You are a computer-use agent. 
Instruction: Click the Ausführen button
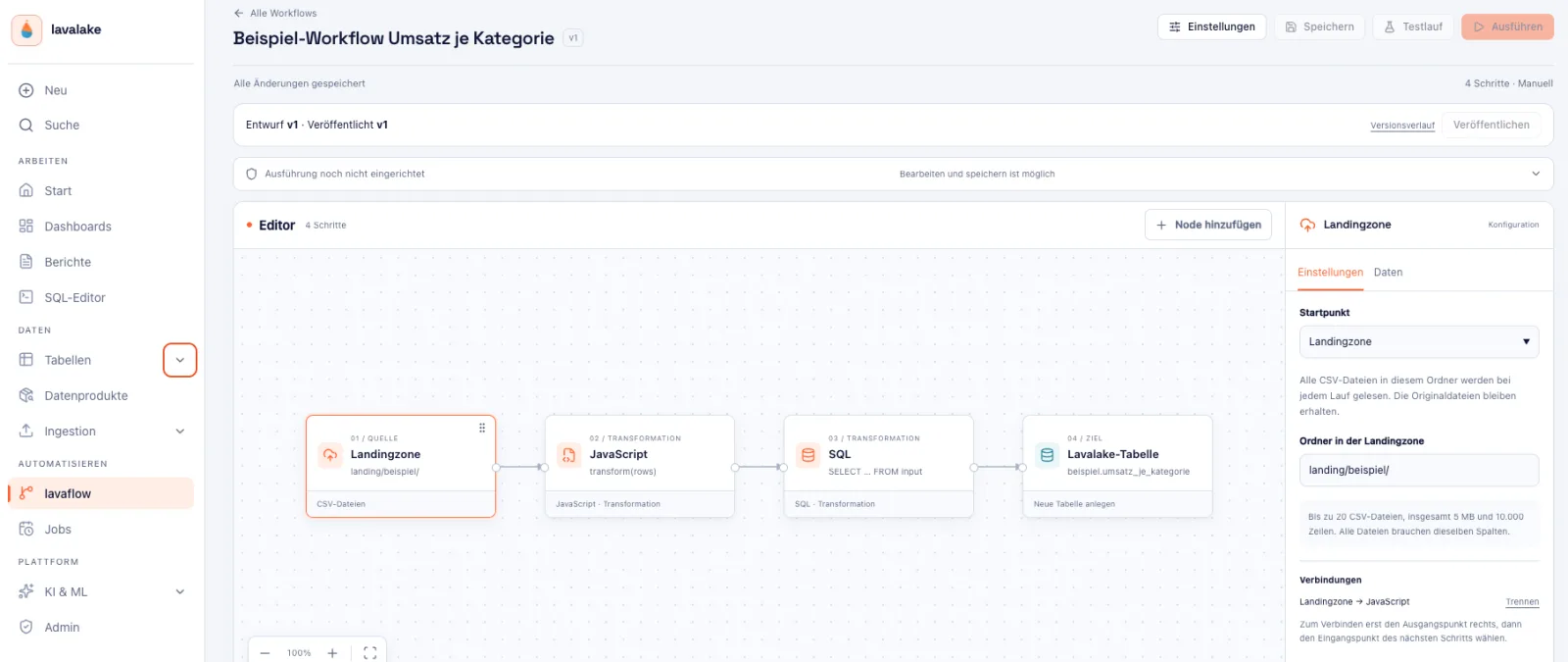pos(1507,27)
